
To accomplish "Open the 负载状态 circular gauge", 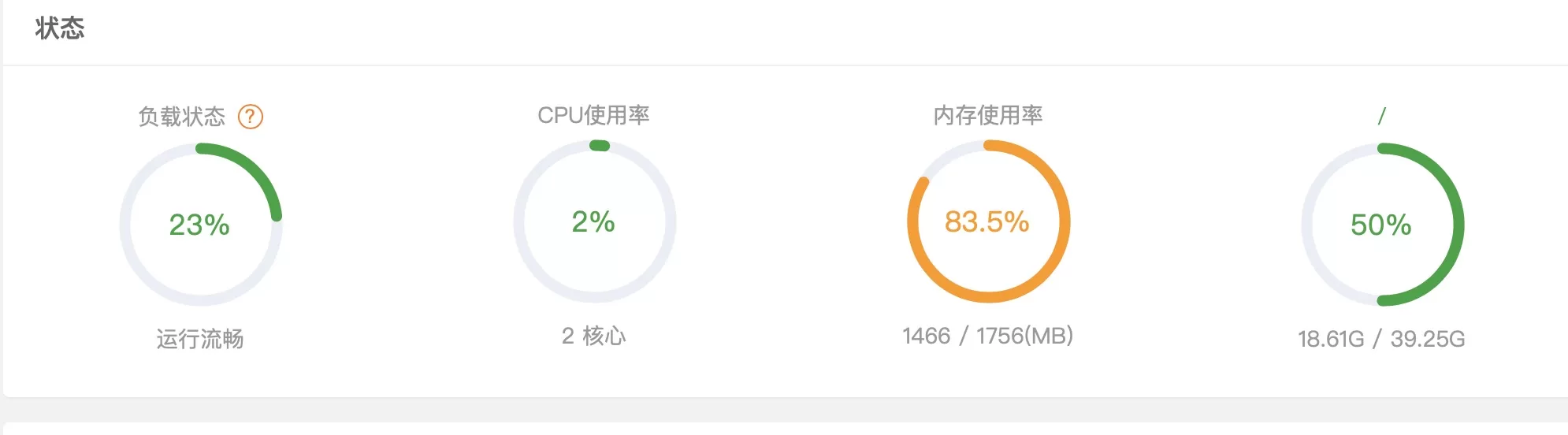I will tap(201, 225).
